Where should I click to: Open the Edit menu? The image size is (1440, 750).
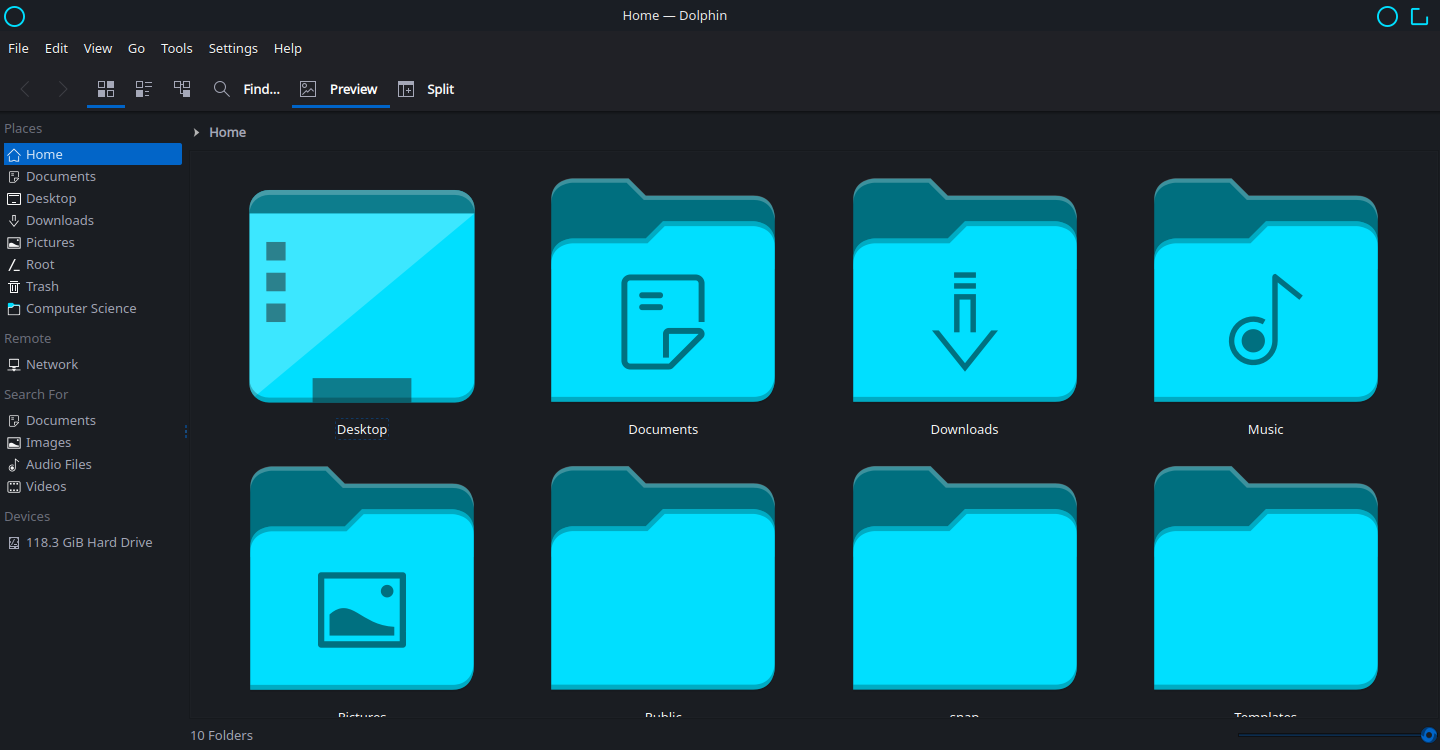(56, 48)
